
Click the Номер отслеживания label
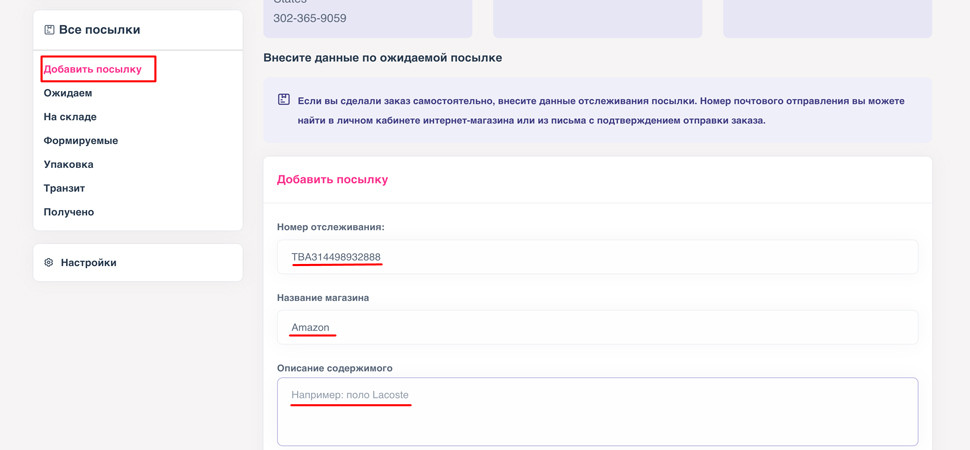click(x=331, y=227)
